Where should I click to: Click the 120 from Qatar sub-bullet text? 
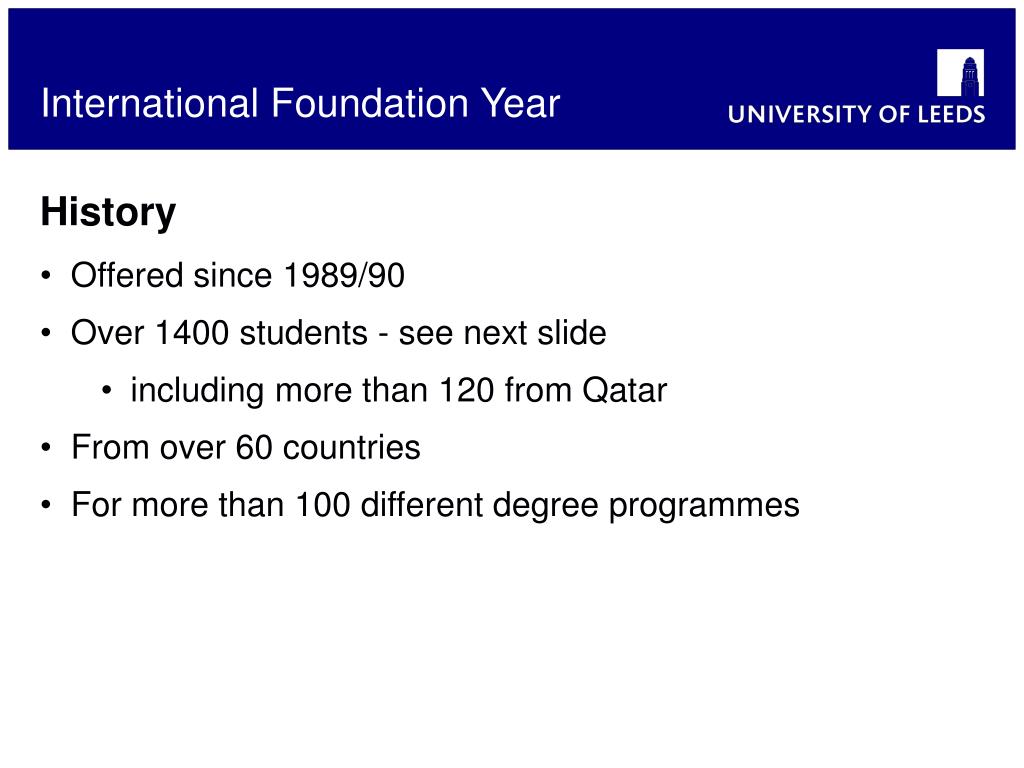[x=398, y=391]
